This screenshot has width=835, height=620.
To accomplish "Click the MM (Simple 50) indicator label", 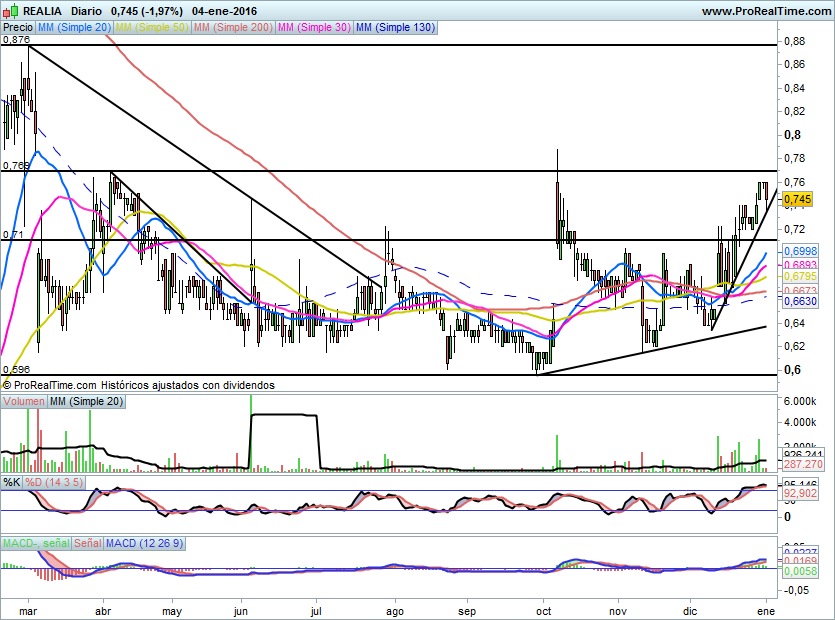I will [152, 28].
